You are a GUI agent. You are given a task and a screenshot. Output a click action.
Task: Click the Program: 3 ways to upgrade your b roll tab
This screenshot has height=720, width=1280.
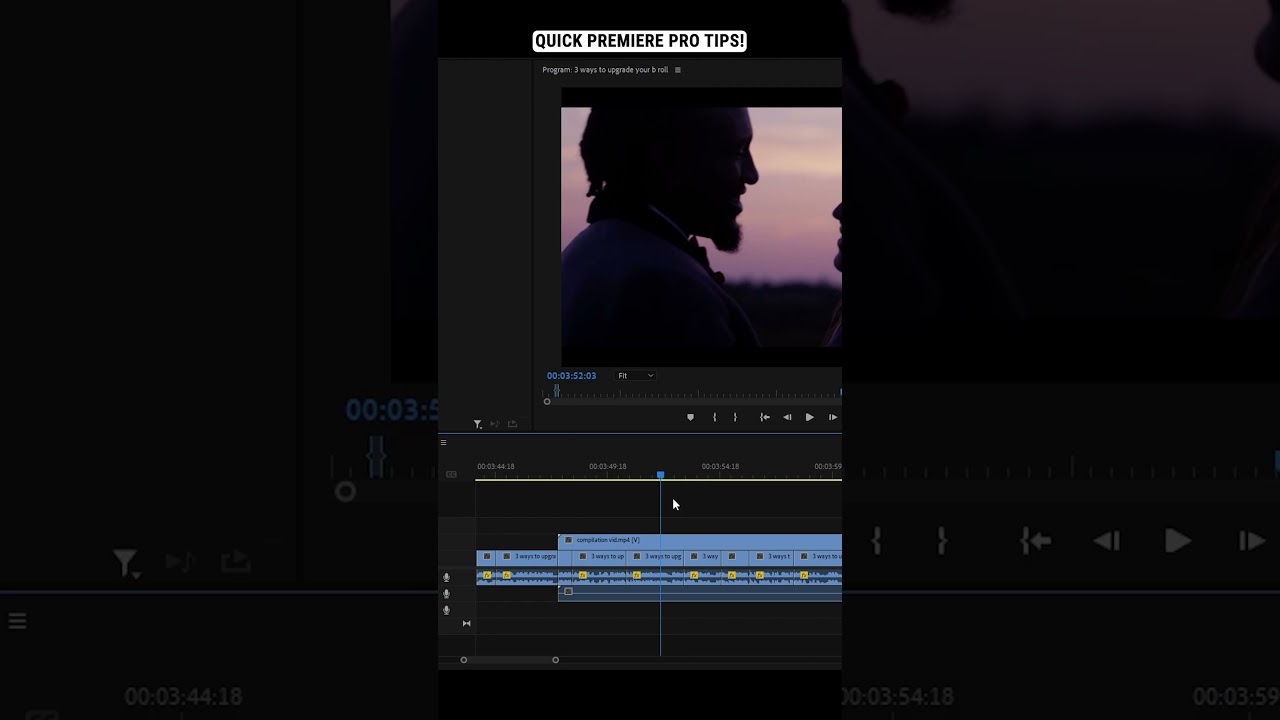coord(605,70)
